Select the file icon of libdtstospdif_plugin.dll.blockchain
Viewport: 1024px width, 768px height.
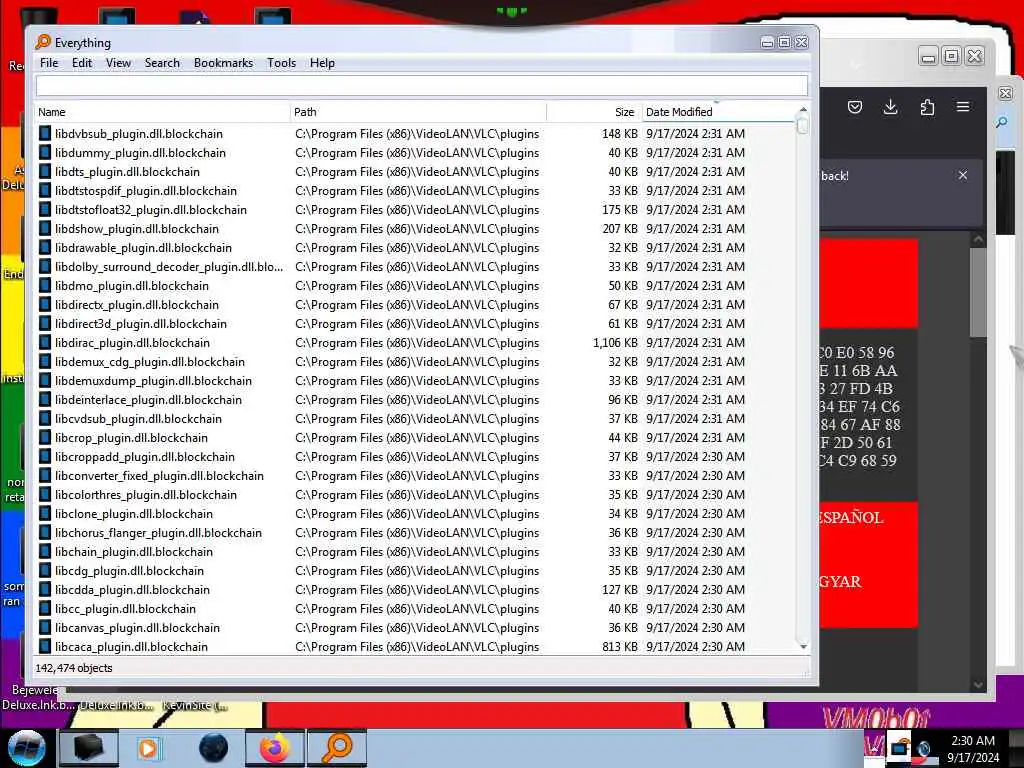tap(44, 191)
